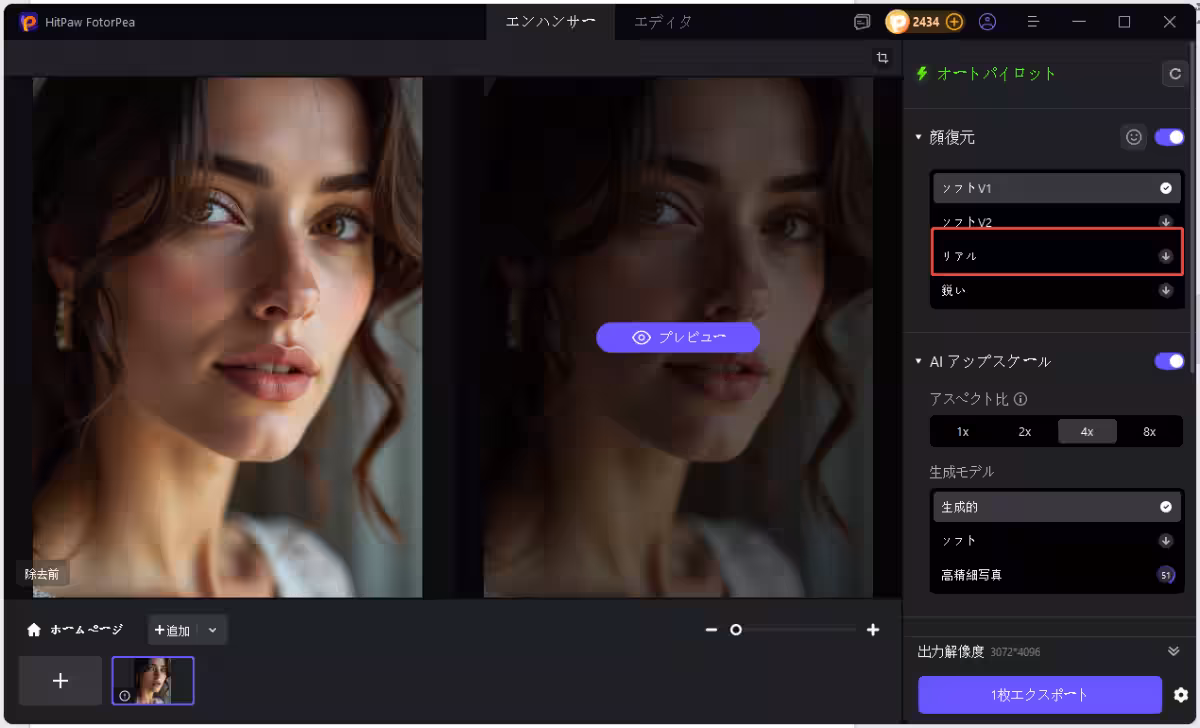The image size is (1200, 728).
Task: Open the 追加 dropdown arrow
Action: (x=213, y=630)
